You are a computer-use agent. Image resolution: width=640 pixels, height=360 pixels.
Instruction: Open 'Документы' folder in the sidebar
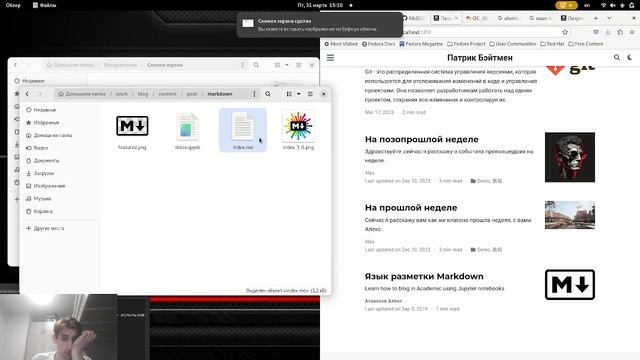(x=42, y=160)
